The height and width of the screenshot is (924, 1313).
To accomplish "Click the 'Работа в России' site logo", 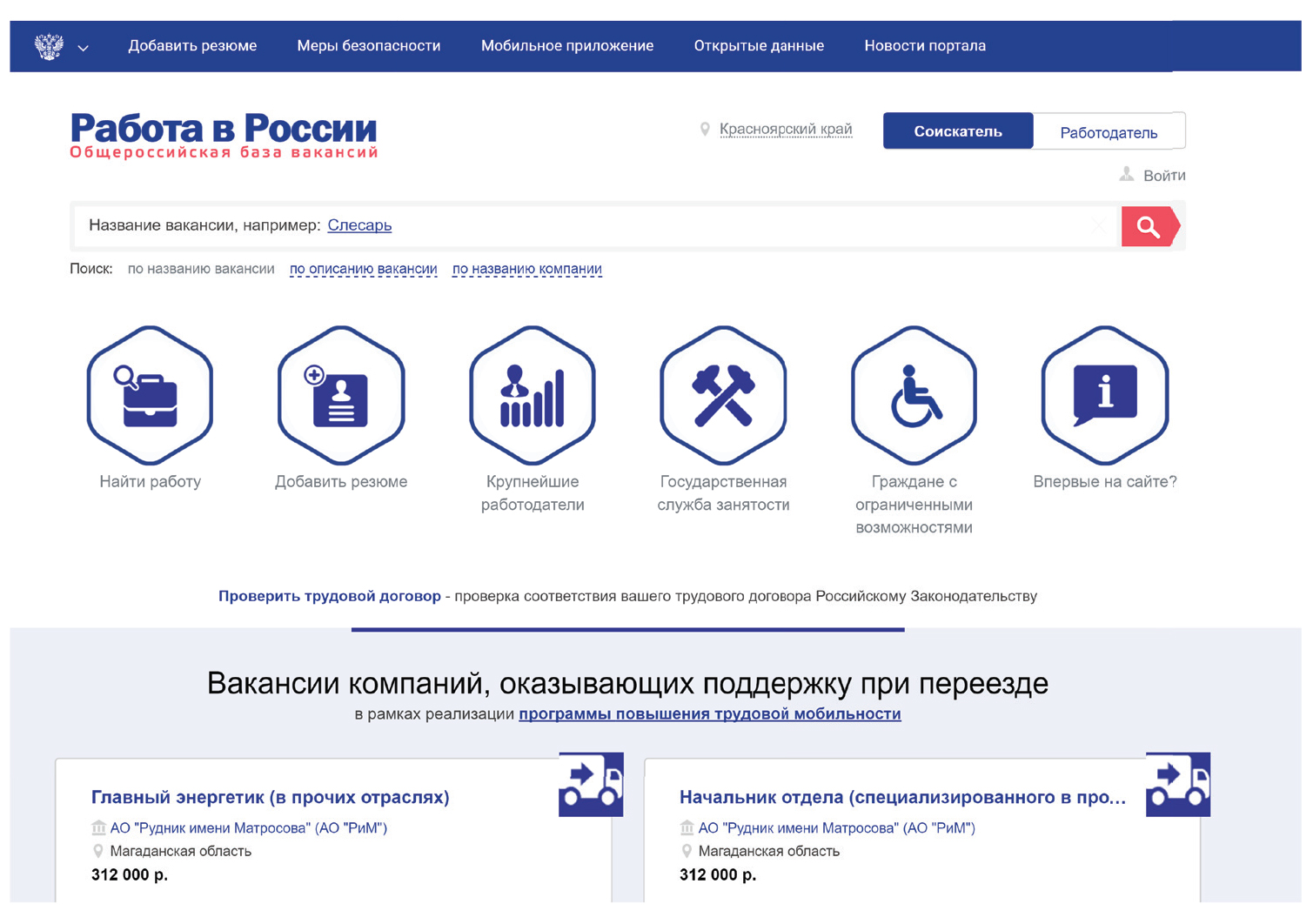I will pos(224,129).
